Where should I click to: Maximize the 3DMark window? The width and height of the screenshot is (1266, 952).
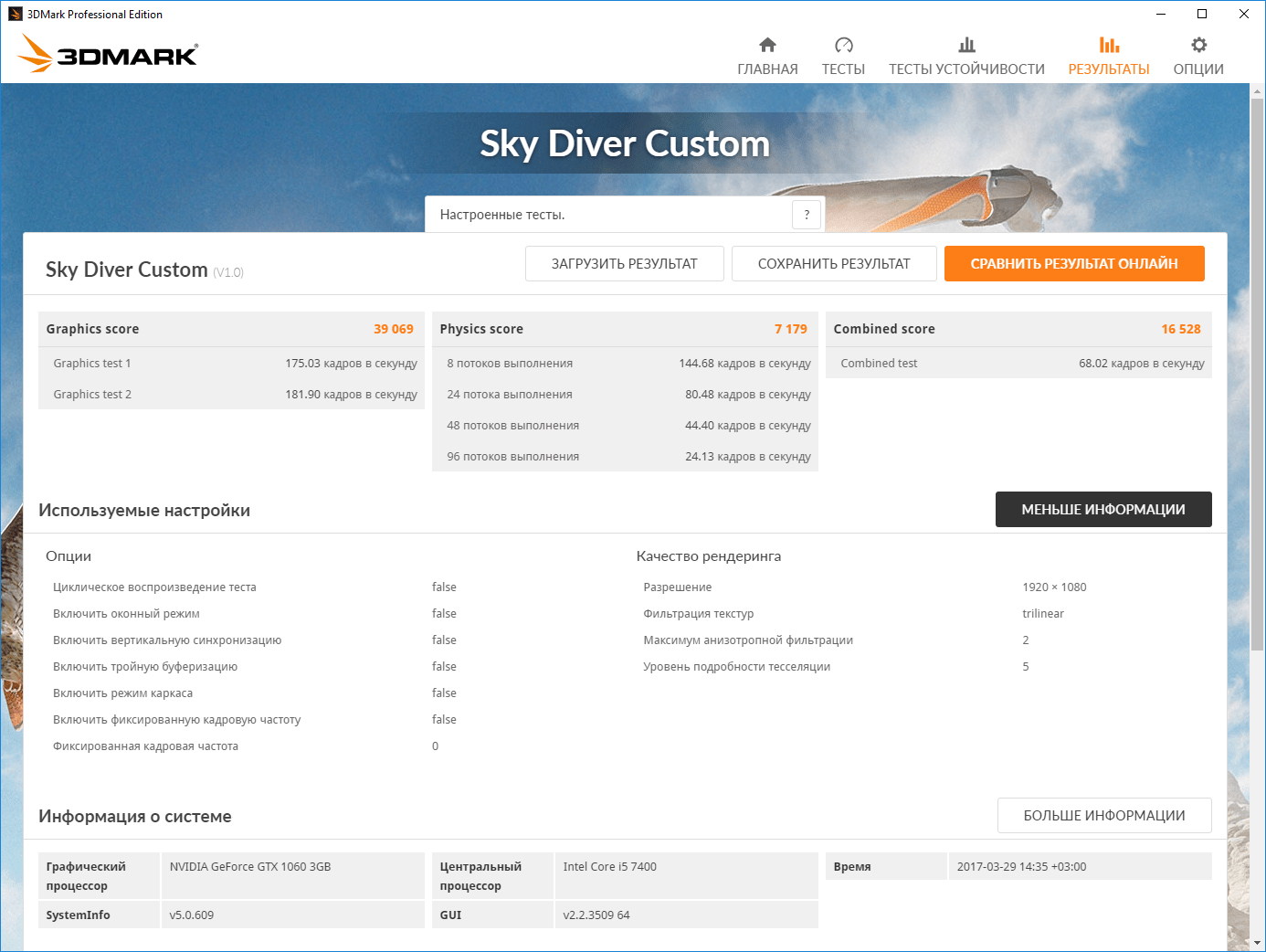pos(1202,14)
